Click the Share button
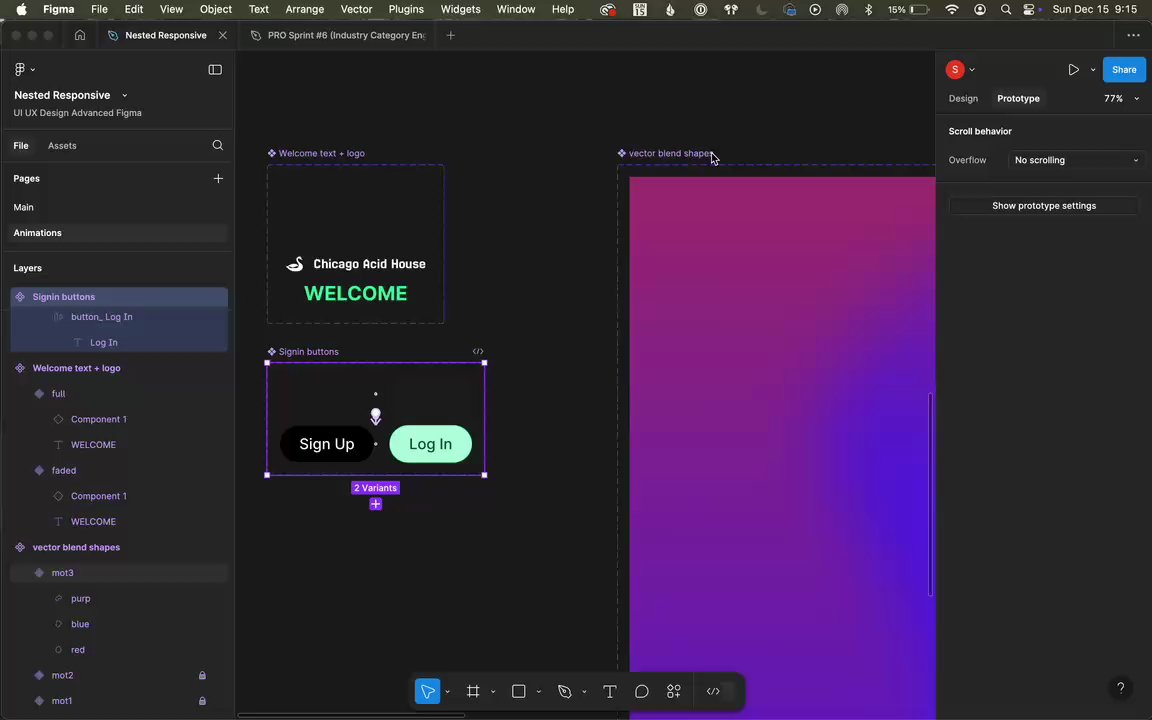The height and width of the screenshot is (720, 1152). coord(1124,70)
